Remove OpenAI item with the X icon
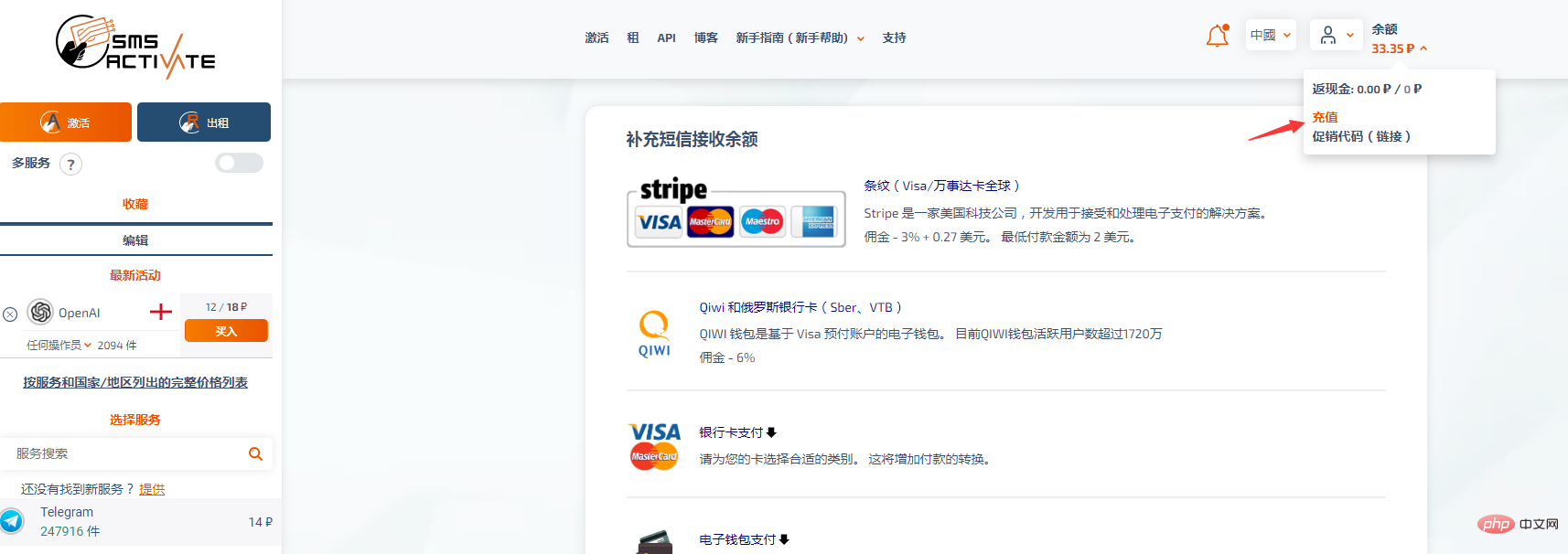 10,314
